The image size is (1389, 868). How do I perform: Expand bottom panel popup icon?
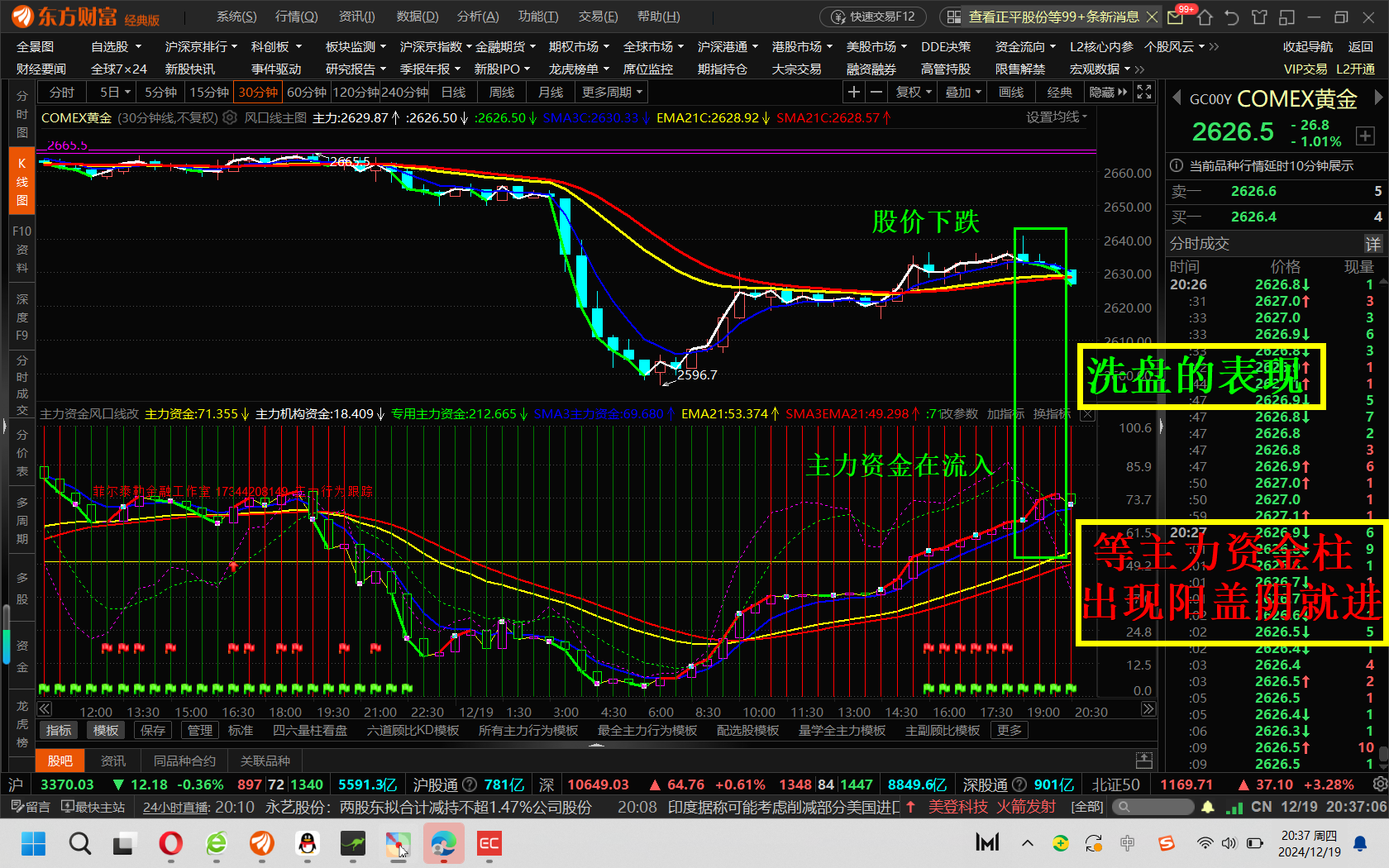click(x=1144, y=760)
